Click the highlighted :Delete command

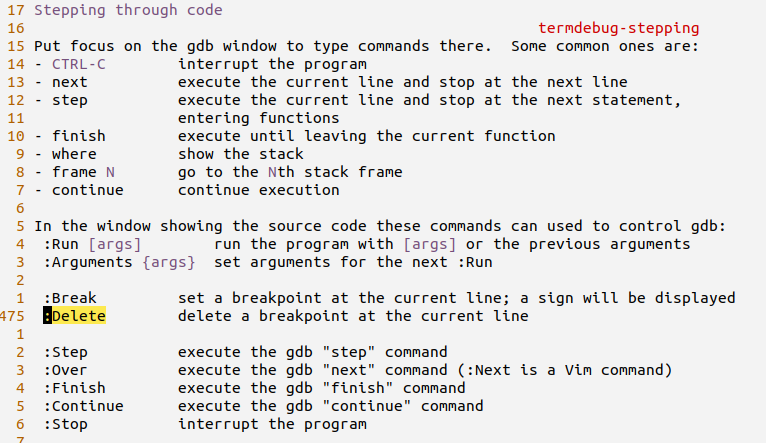(74, 316)
